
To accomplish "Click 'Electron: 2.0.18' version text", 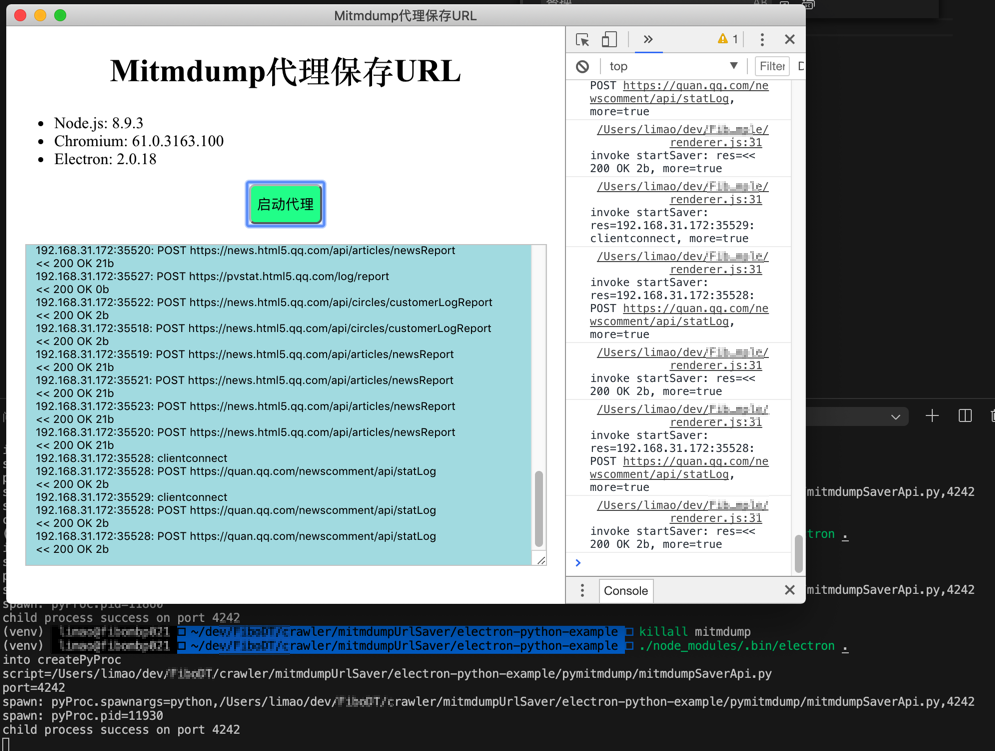I will click(x=105, y=159).
